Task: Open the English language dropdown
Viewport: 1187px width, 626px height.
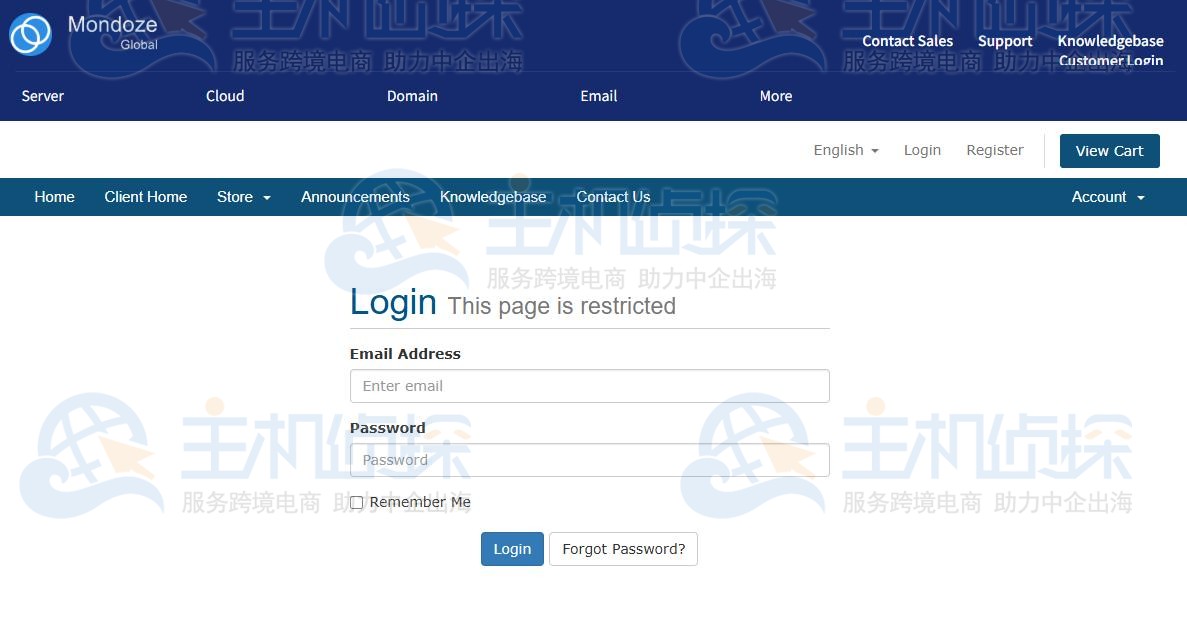Action: pos(846,151)
